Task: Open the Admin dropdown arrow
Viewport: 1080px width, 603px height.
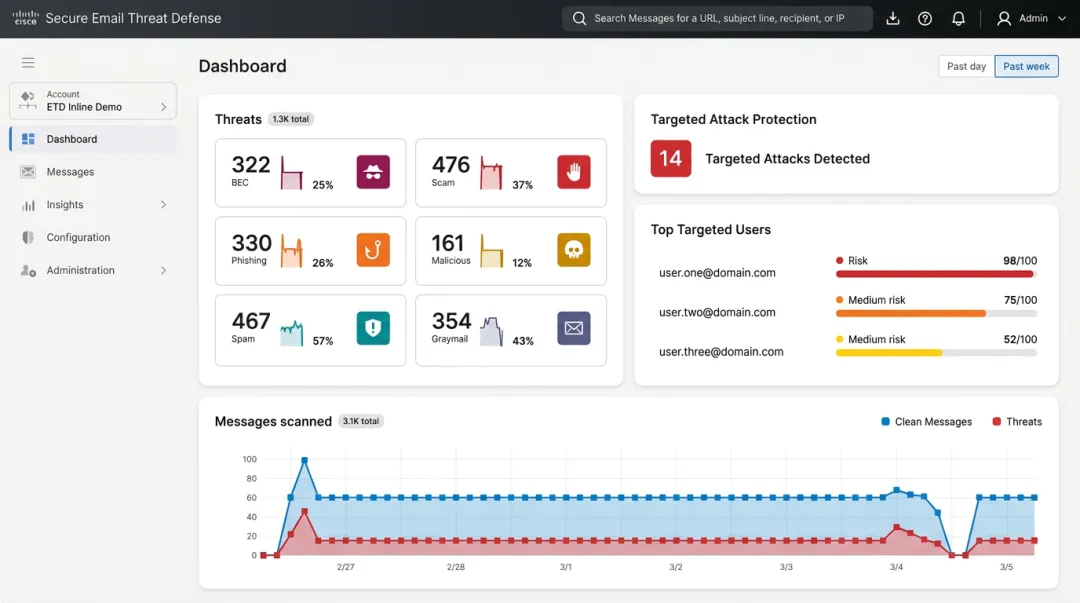Action: pyautogui.click(x=1061, y=19)
